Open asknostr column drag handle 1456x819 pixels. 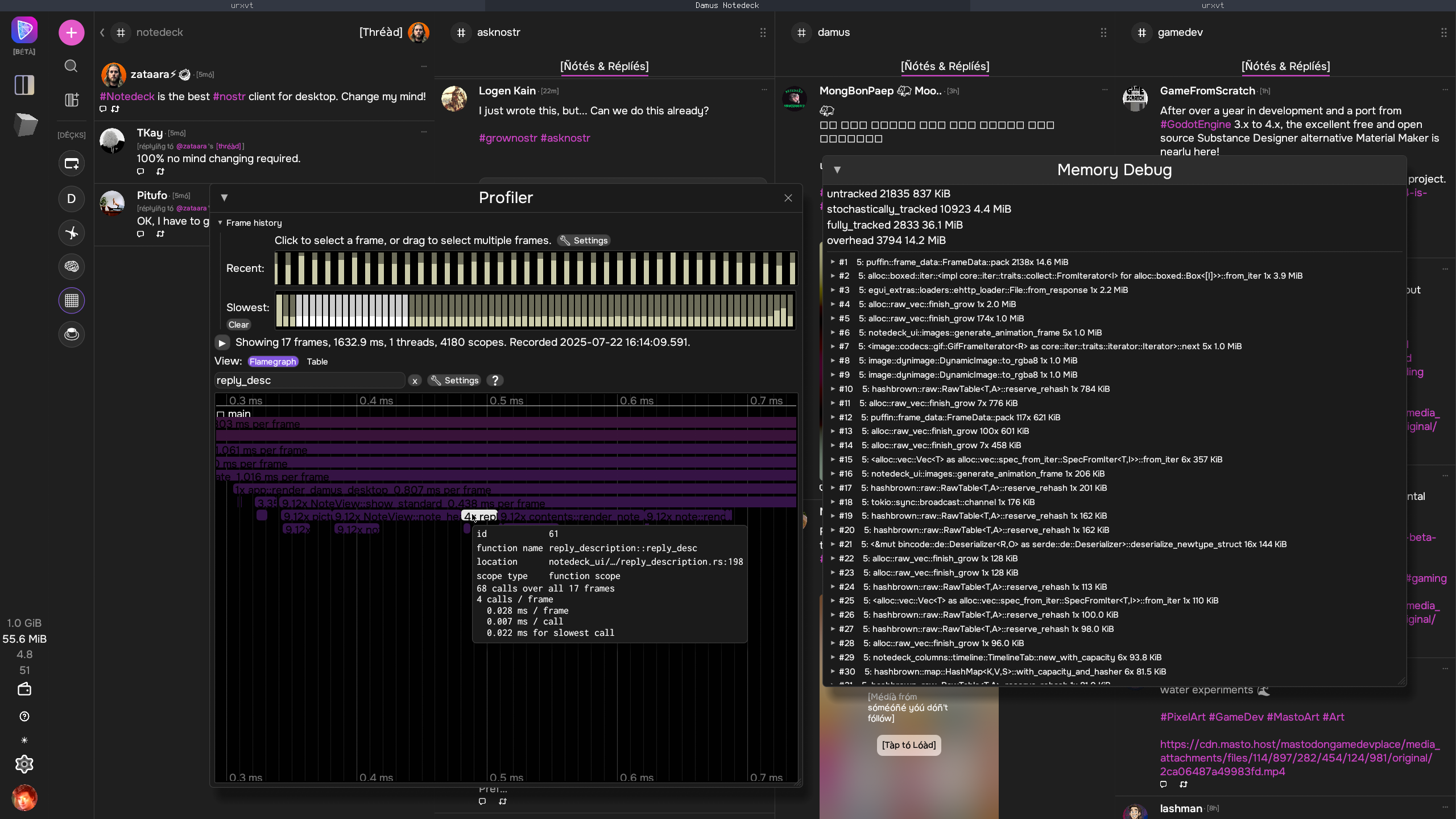pos(763,32)
